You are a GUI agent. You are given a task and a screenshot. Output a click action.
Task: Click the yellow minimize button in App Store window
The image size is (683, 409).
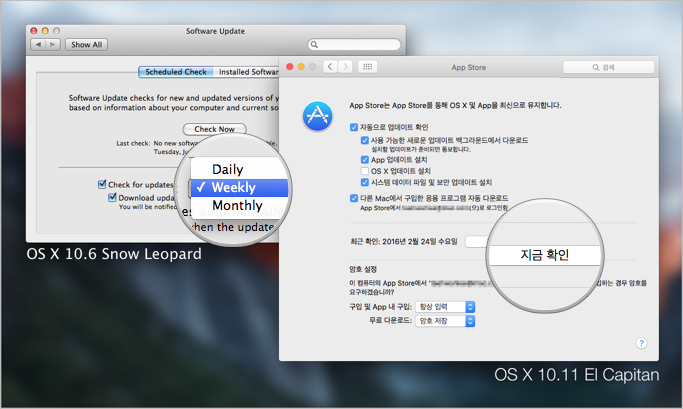pyautogui.click(x=301, y=67)
